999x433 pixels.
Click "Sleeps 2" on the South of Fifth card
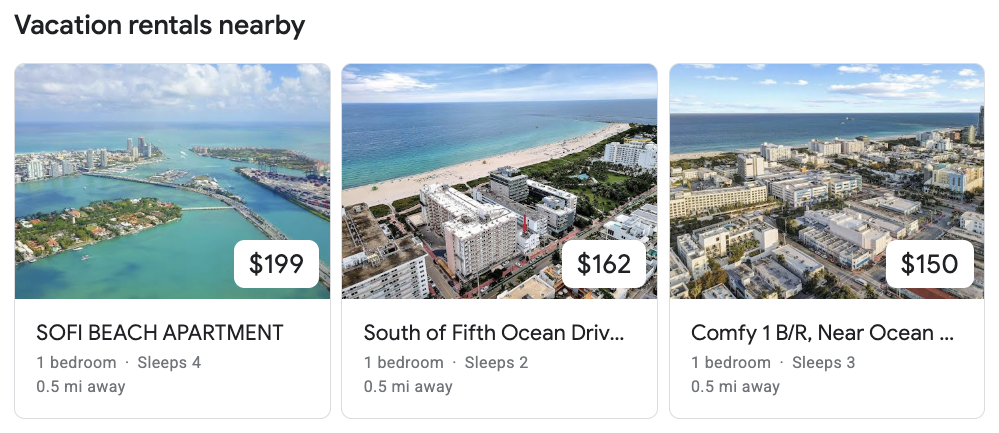[x=497, y=362]
